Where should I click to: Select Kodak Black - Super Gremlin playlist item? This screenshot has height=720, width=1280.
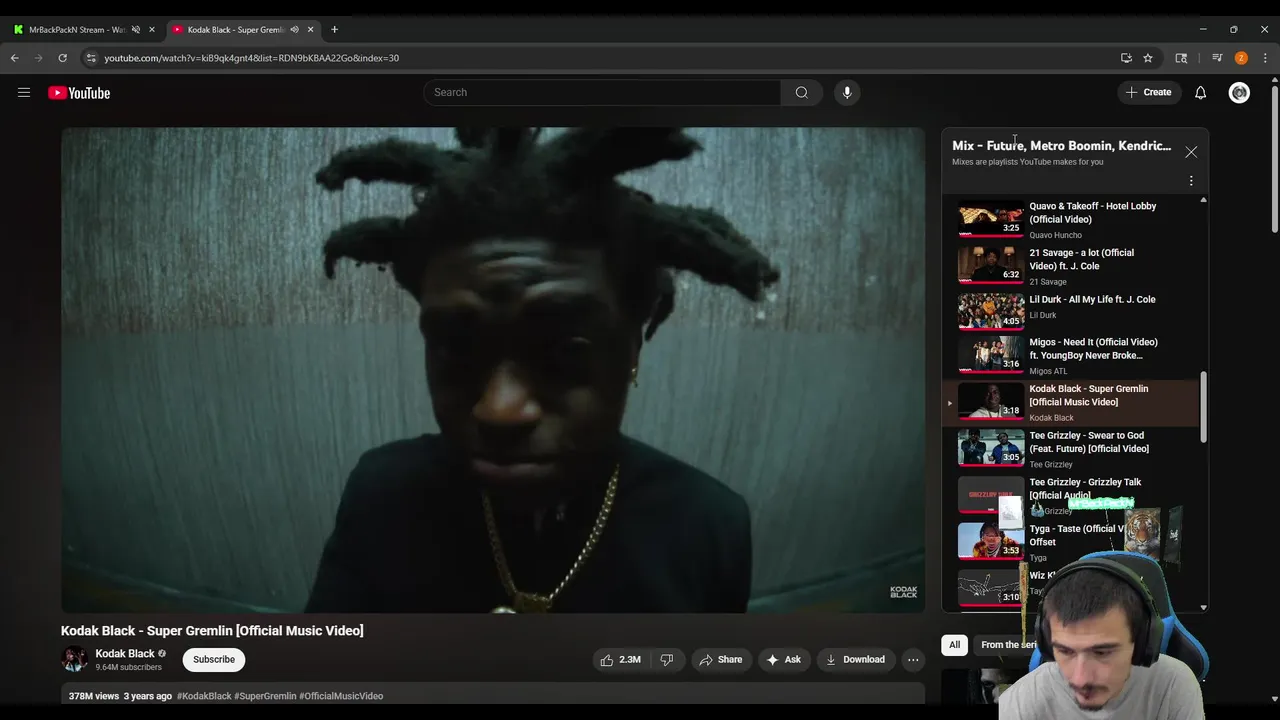click(x=1071, y=403)
